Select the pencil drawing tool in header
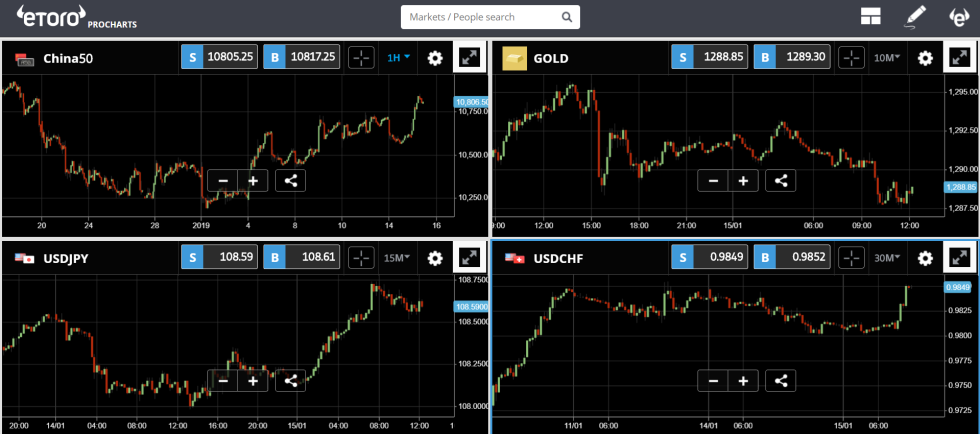980x434 pixels. click(915, 17)
